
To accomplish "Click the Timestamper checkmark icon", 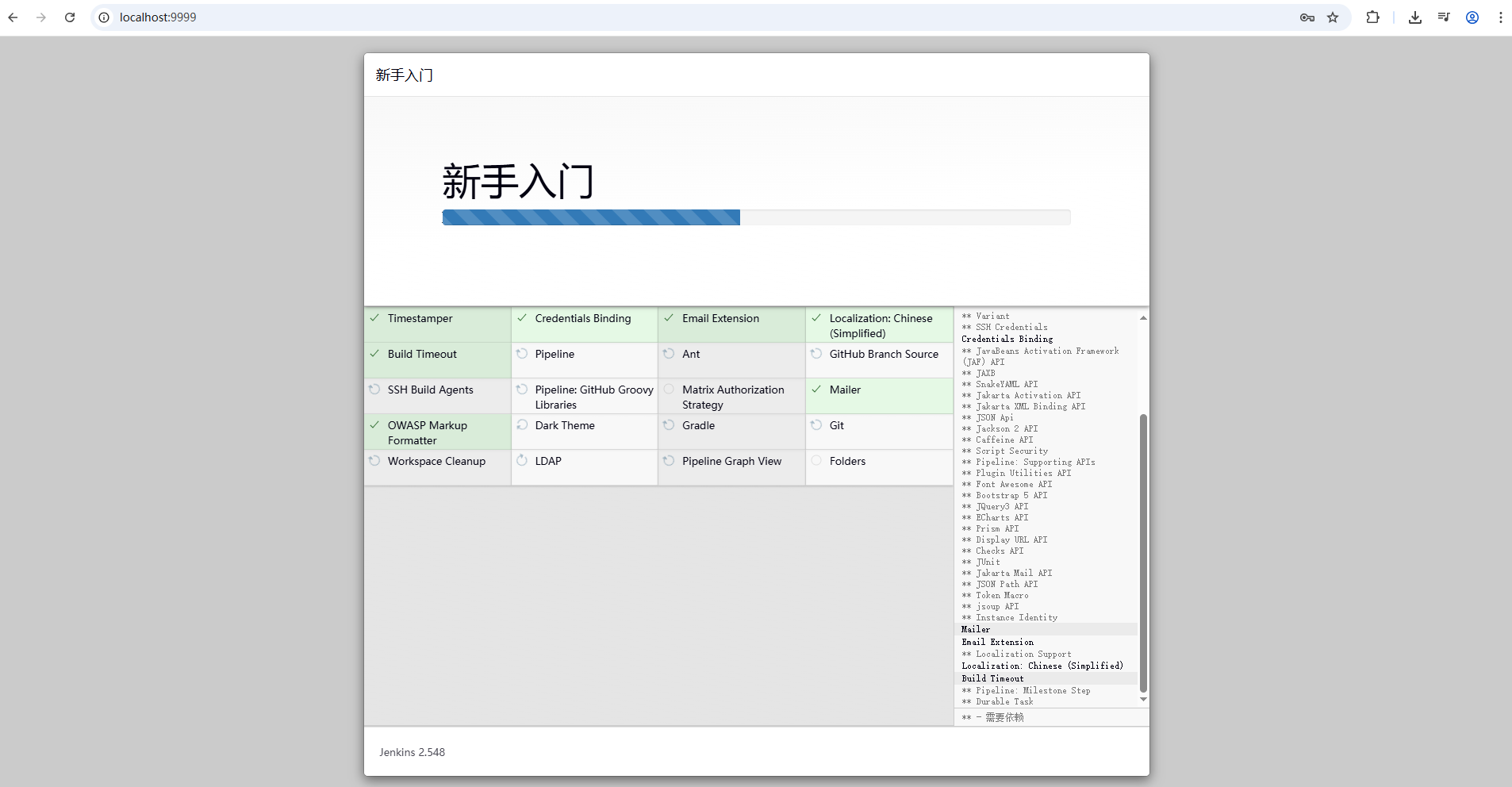I will pos(374,318).
